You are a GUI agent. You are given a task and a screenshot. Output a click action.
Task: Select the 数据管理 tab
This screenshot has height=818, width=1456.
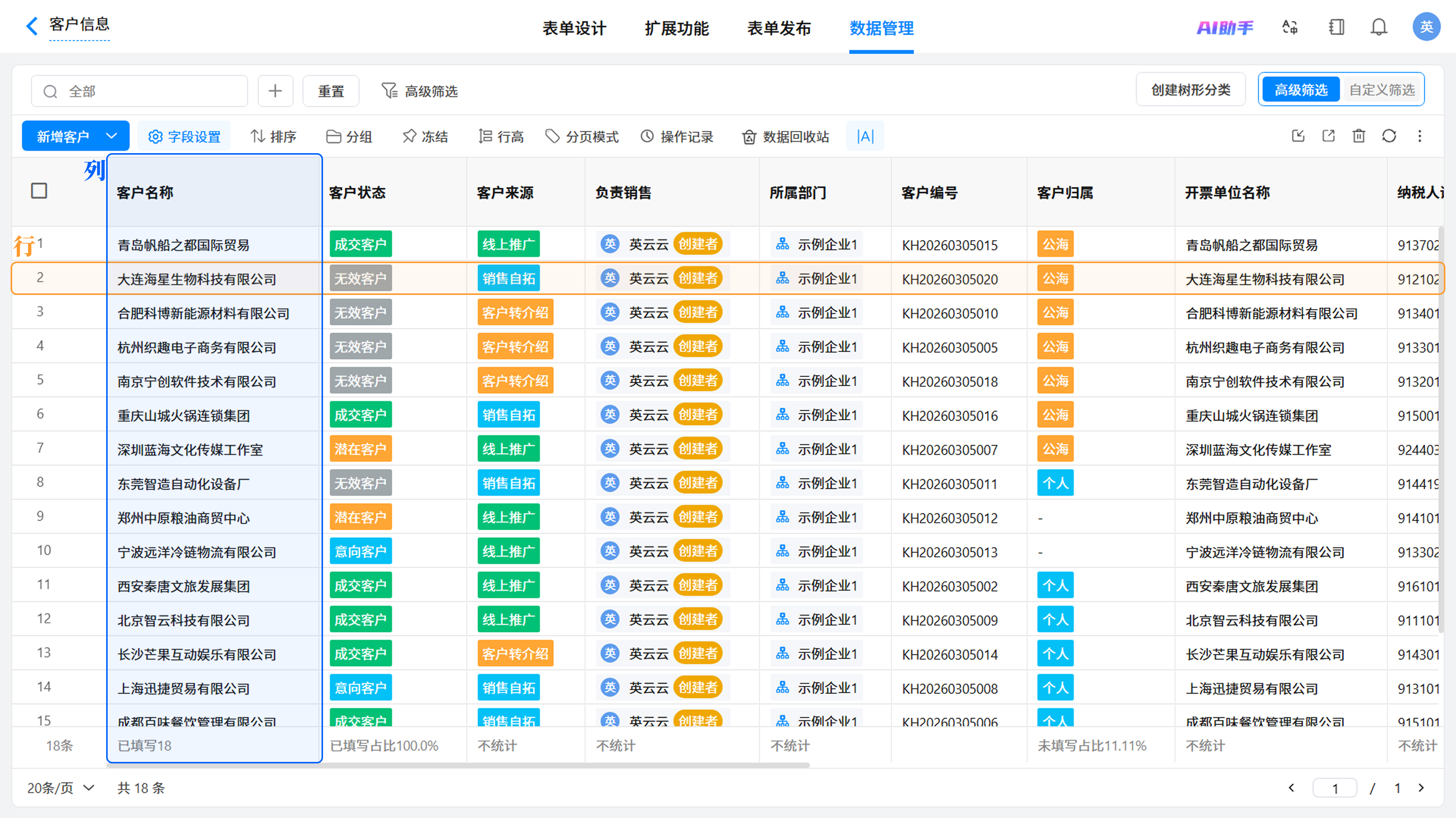tap(881, 28)
